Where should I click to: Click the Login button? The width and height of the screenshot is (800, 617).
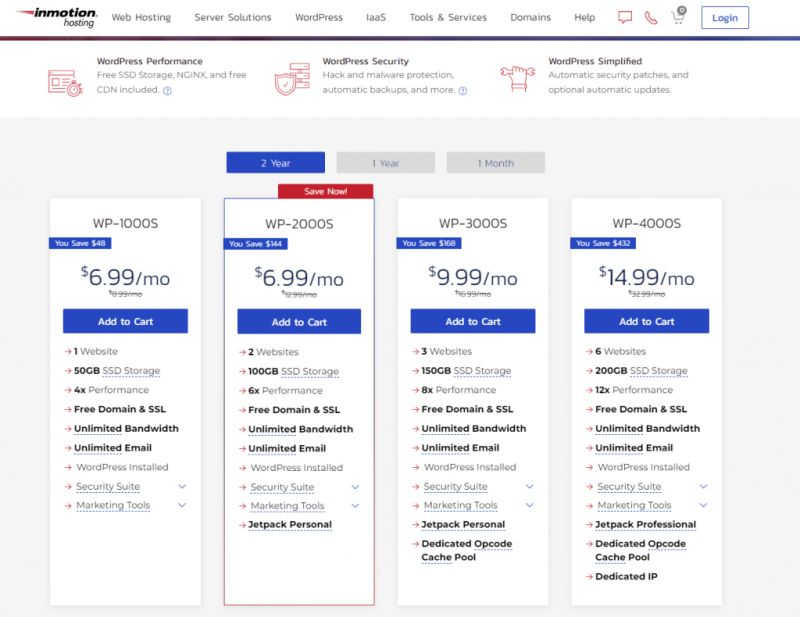tap(724, 18)
